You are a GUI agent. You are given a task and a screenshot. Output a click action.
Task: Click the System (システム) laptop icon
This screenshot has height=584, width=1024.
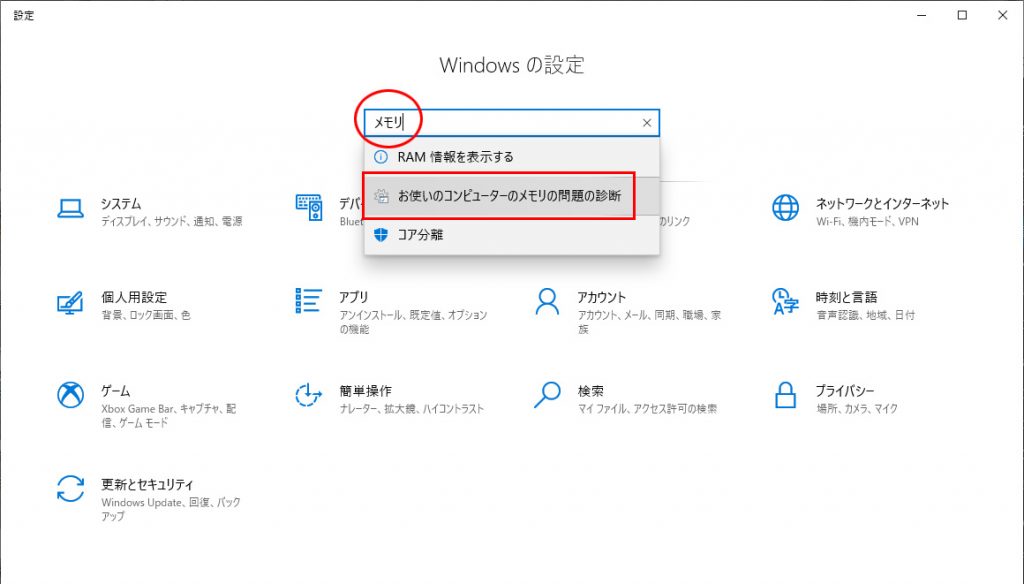pos(70,208)
